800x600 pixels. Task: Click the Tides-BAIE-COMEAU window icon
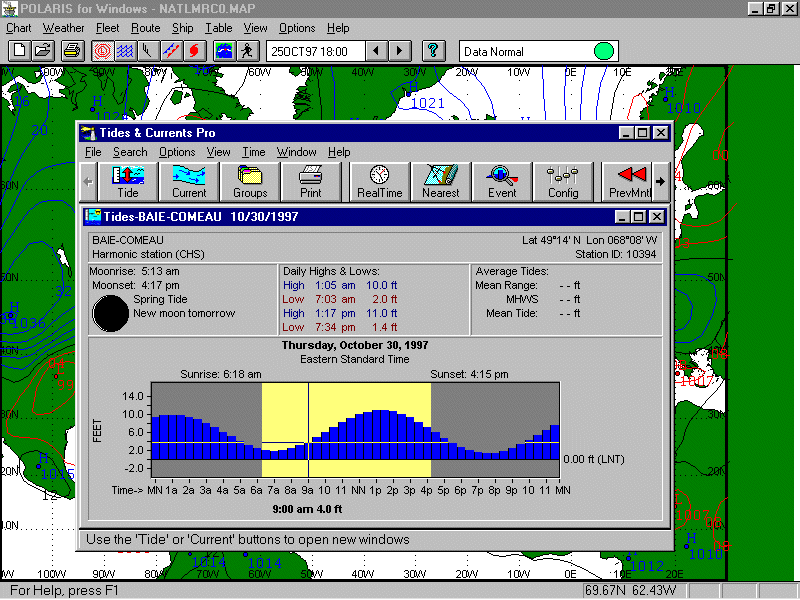[92, 216]
